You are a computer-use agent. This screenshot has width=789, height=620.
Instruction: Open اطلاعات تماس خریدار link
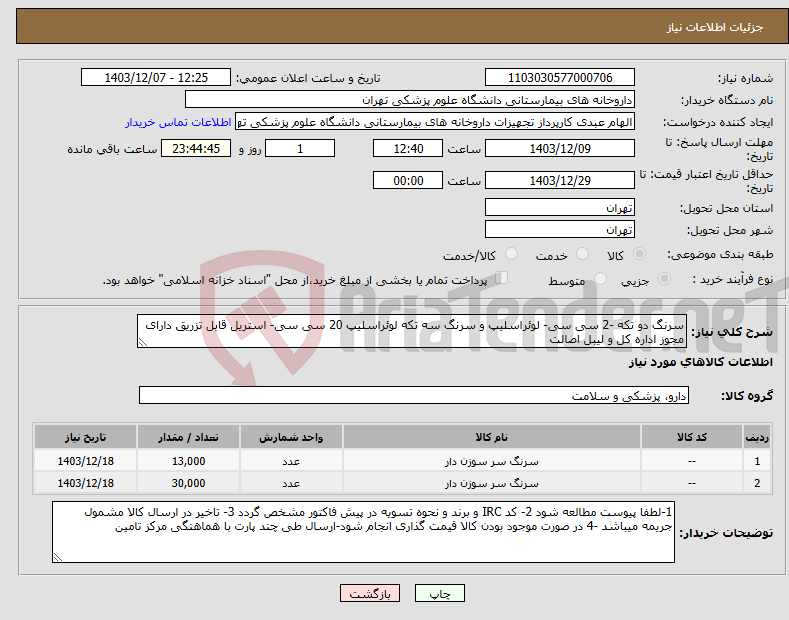coord(178,122)
